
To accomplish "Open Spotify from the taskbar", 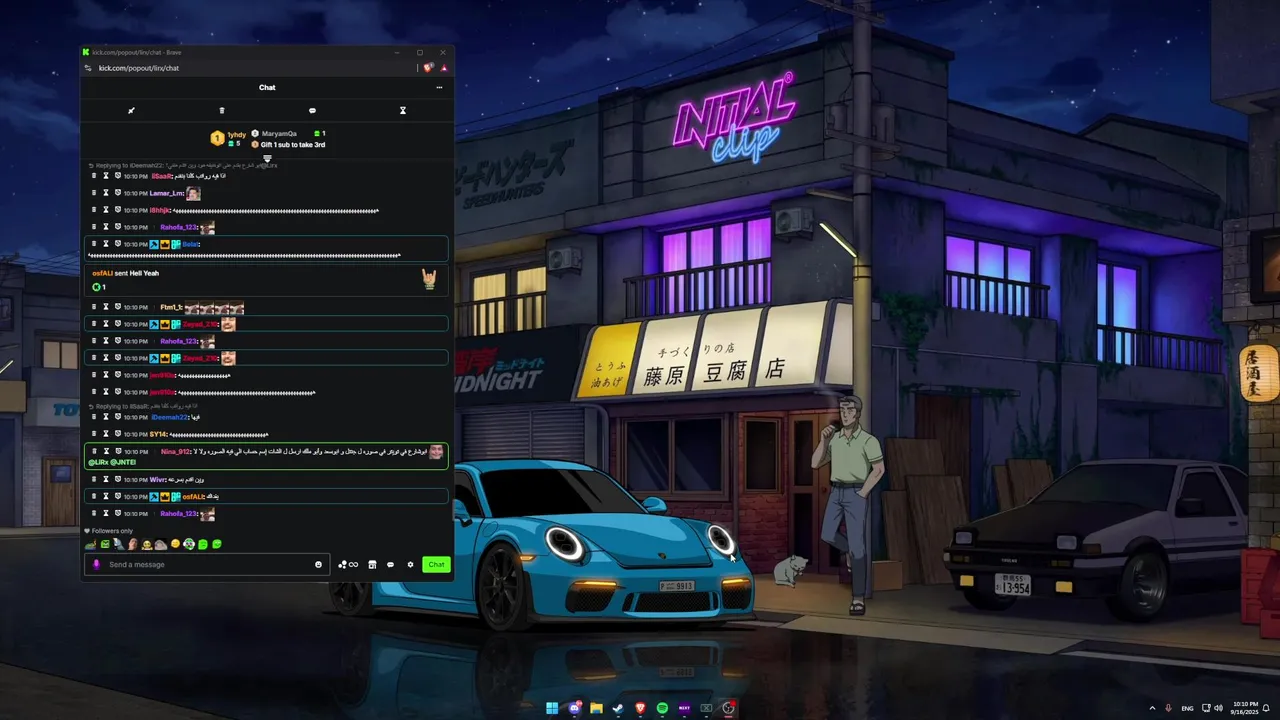I will coord(662,708).
